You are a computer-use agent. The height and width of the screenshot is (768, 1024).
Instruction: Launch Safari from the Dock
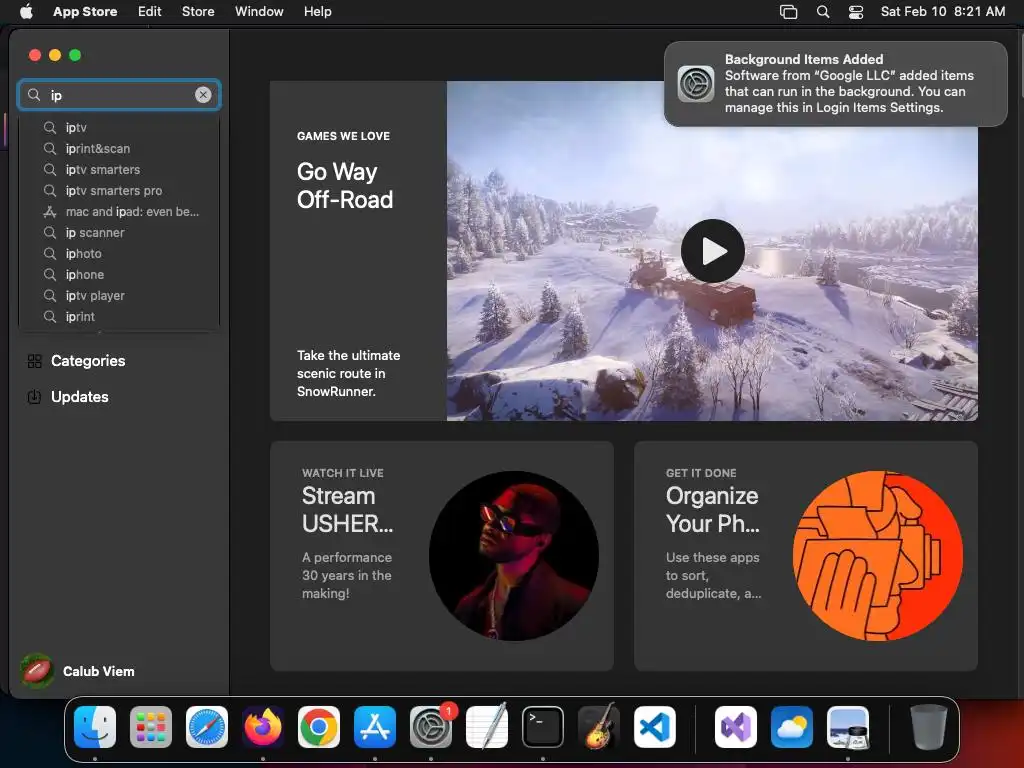pyautogui.click(x=207, y=726)
